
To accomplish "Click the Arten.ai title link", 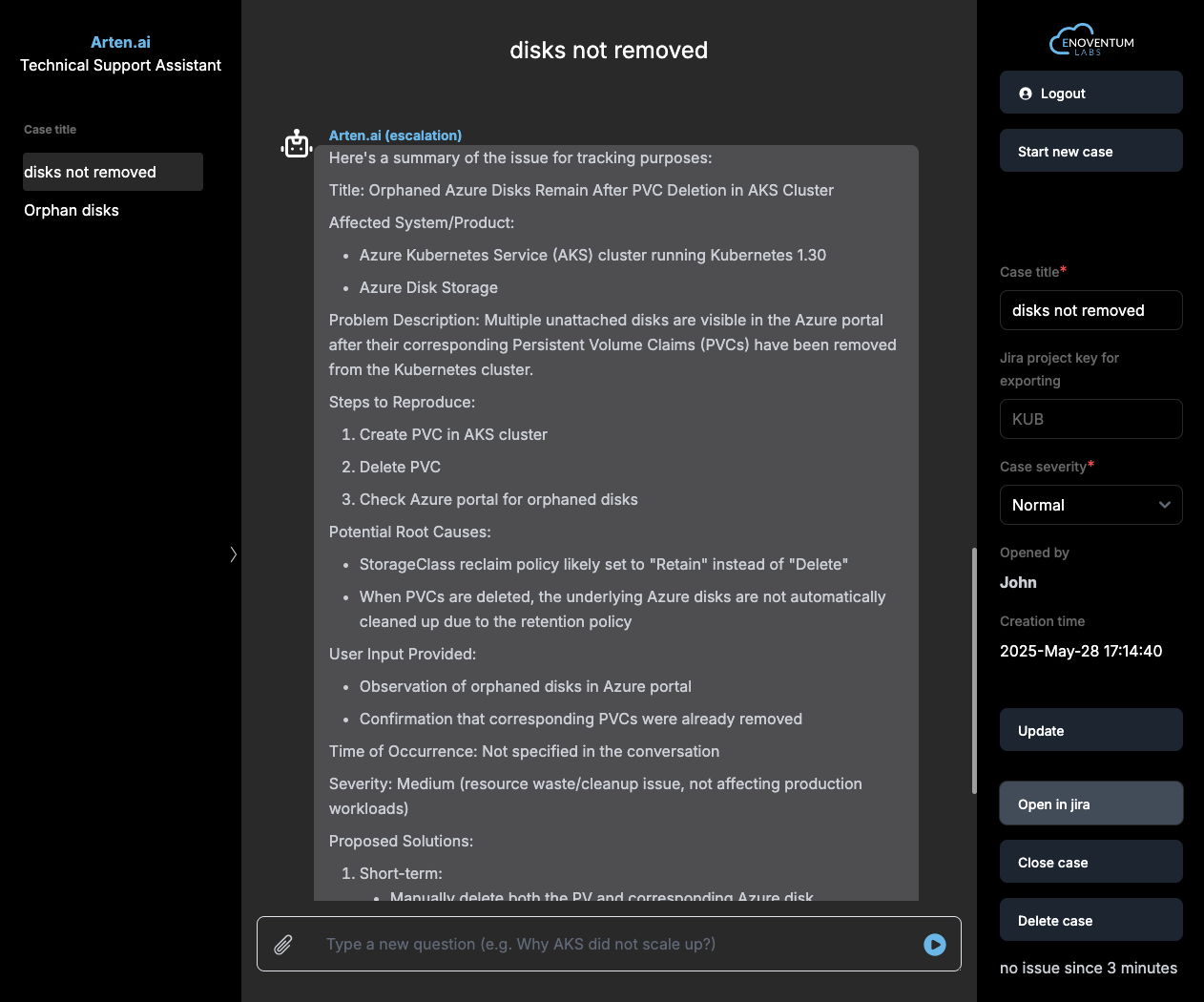I will coord(120,42).
